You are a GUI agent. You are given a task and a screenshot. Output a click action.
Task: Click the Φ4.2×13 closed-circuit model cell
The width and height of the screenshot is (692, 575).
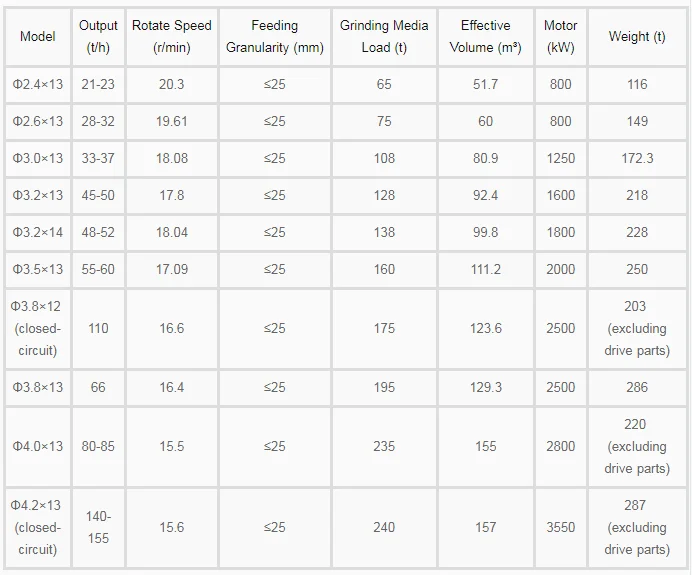click(x=38, y=527)
